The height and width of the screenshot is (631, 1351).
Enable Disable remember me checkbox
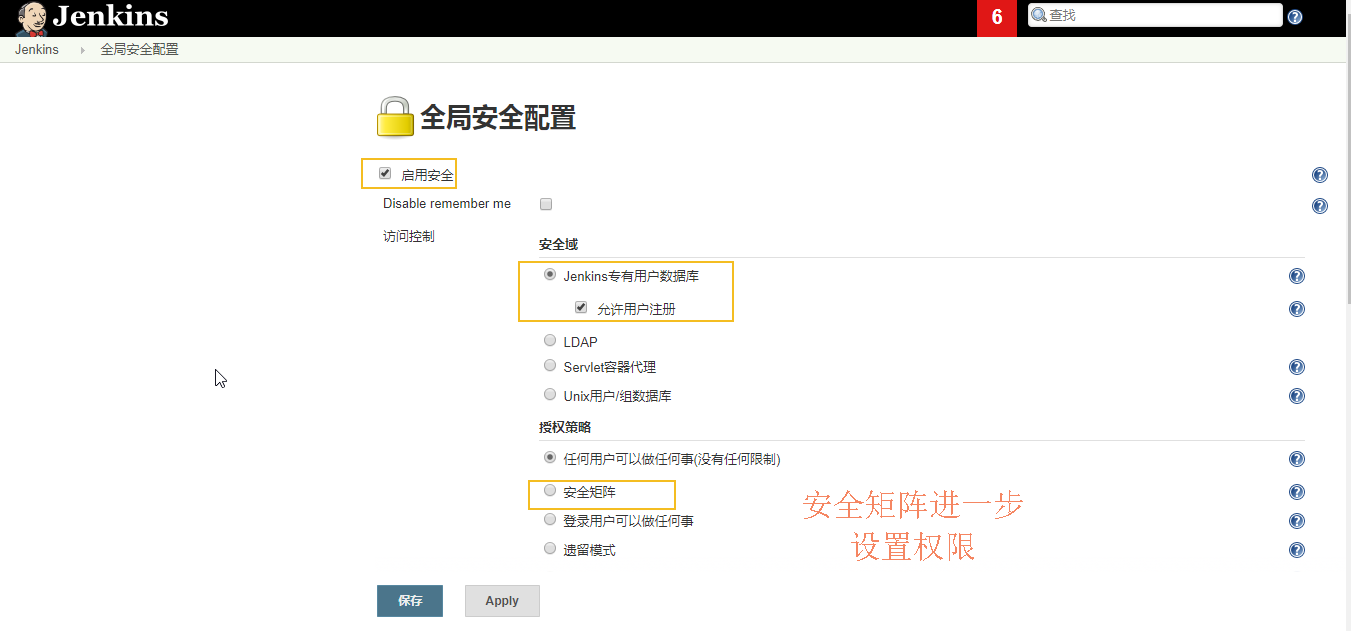point(546,204)
